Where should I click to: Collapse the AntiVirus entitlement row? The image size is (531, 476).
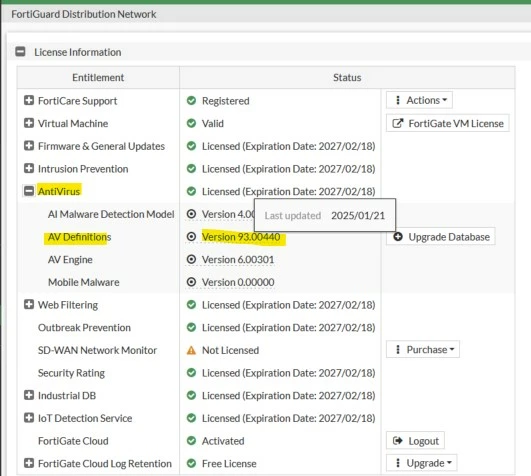click(29, 191)
